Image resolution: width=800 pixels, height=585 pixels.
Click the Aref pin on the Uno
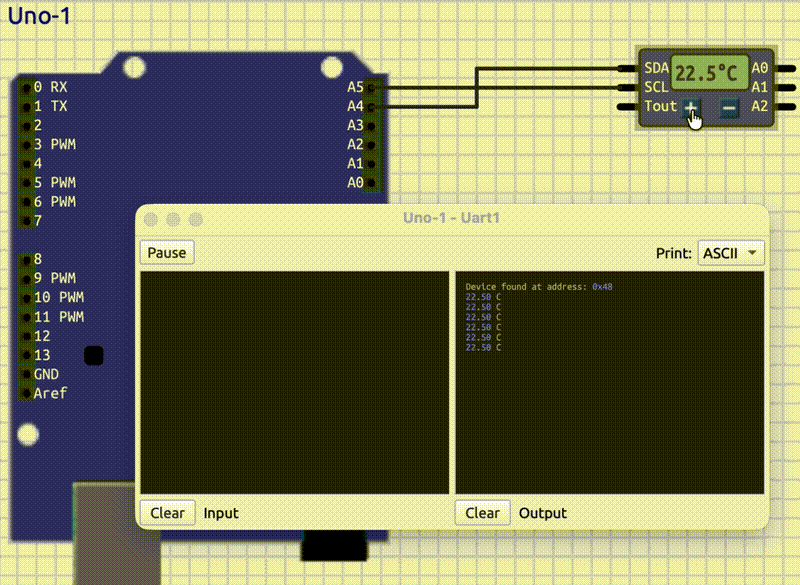[25, 393]
